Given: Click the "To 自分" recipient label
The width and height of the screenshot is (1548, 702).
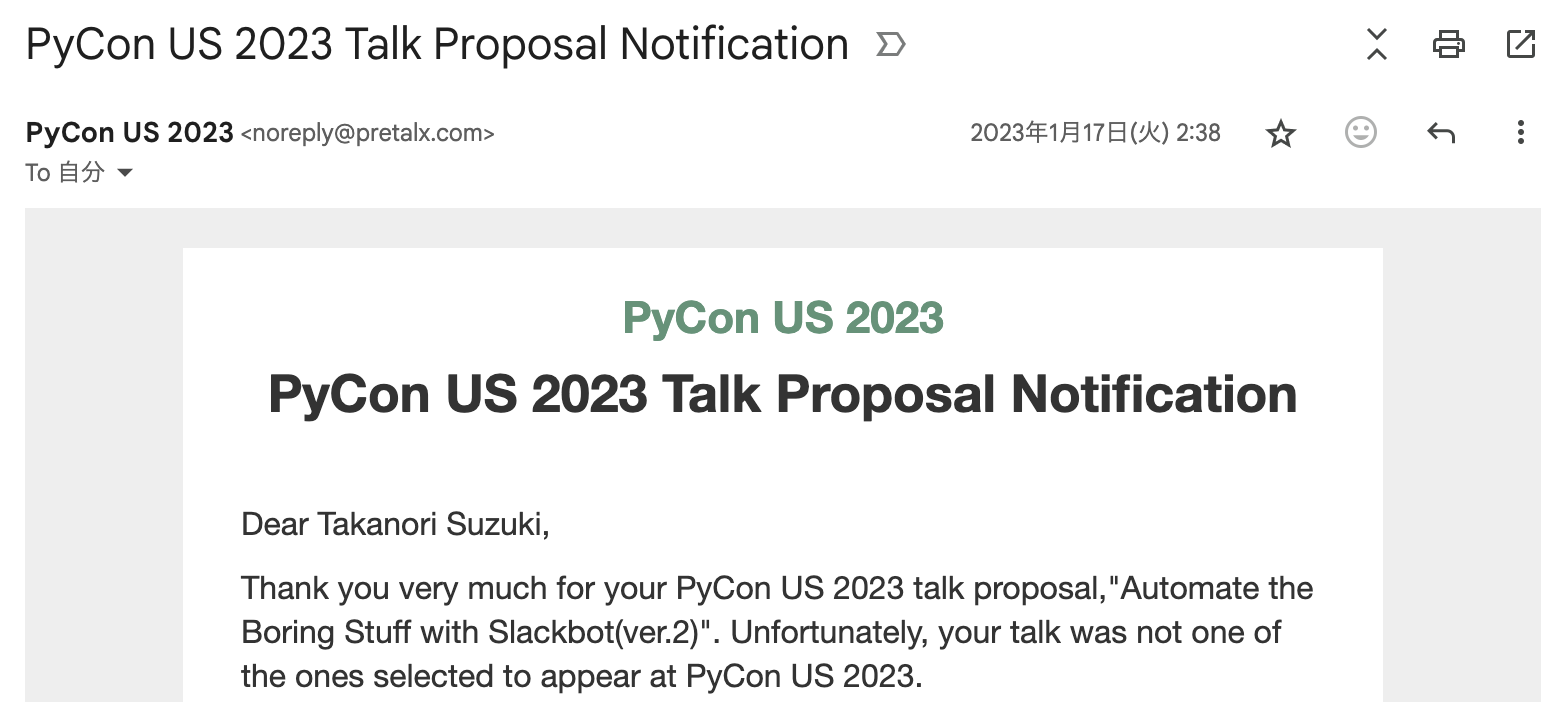Looking at the screenshot, I should pos(65,173).
